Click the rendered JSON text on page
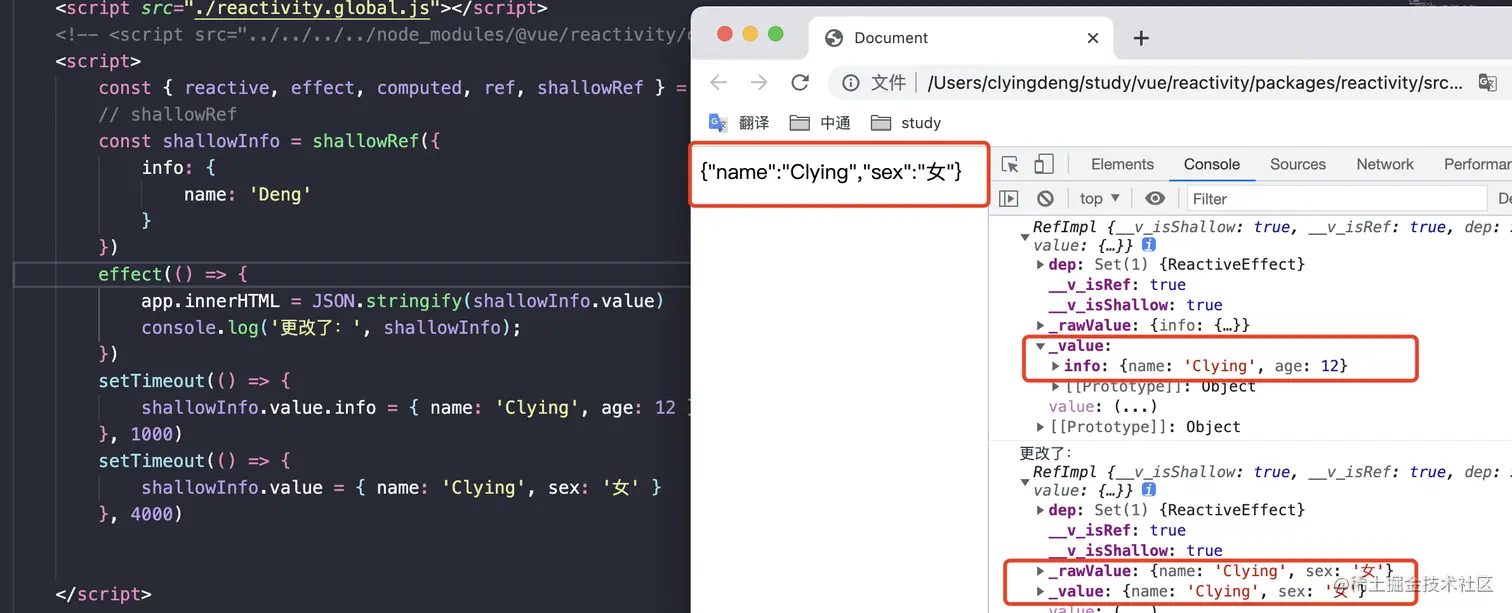Screen dimensions: 1512x613 (x=831, y=172)
